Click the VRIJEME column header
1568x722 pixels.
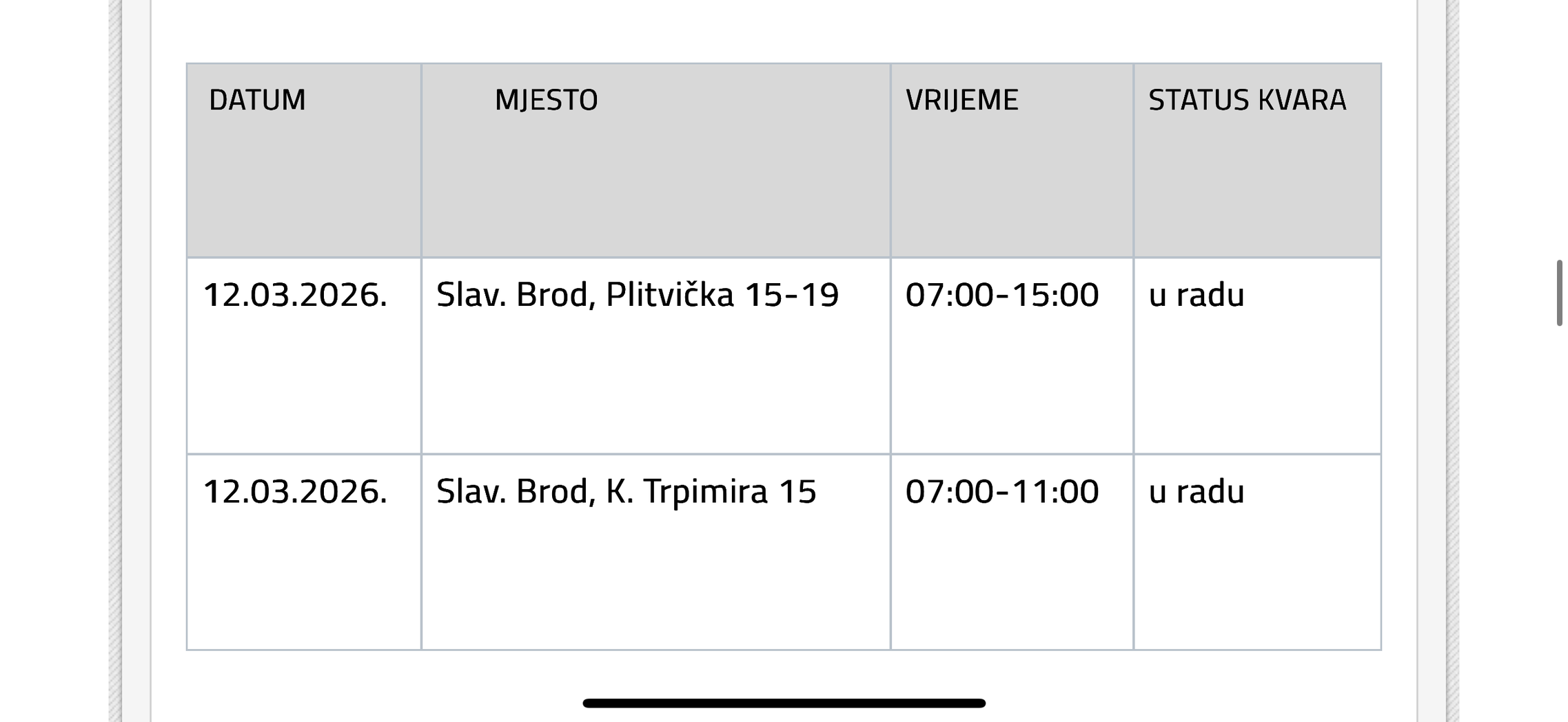[x=961, y=100]
